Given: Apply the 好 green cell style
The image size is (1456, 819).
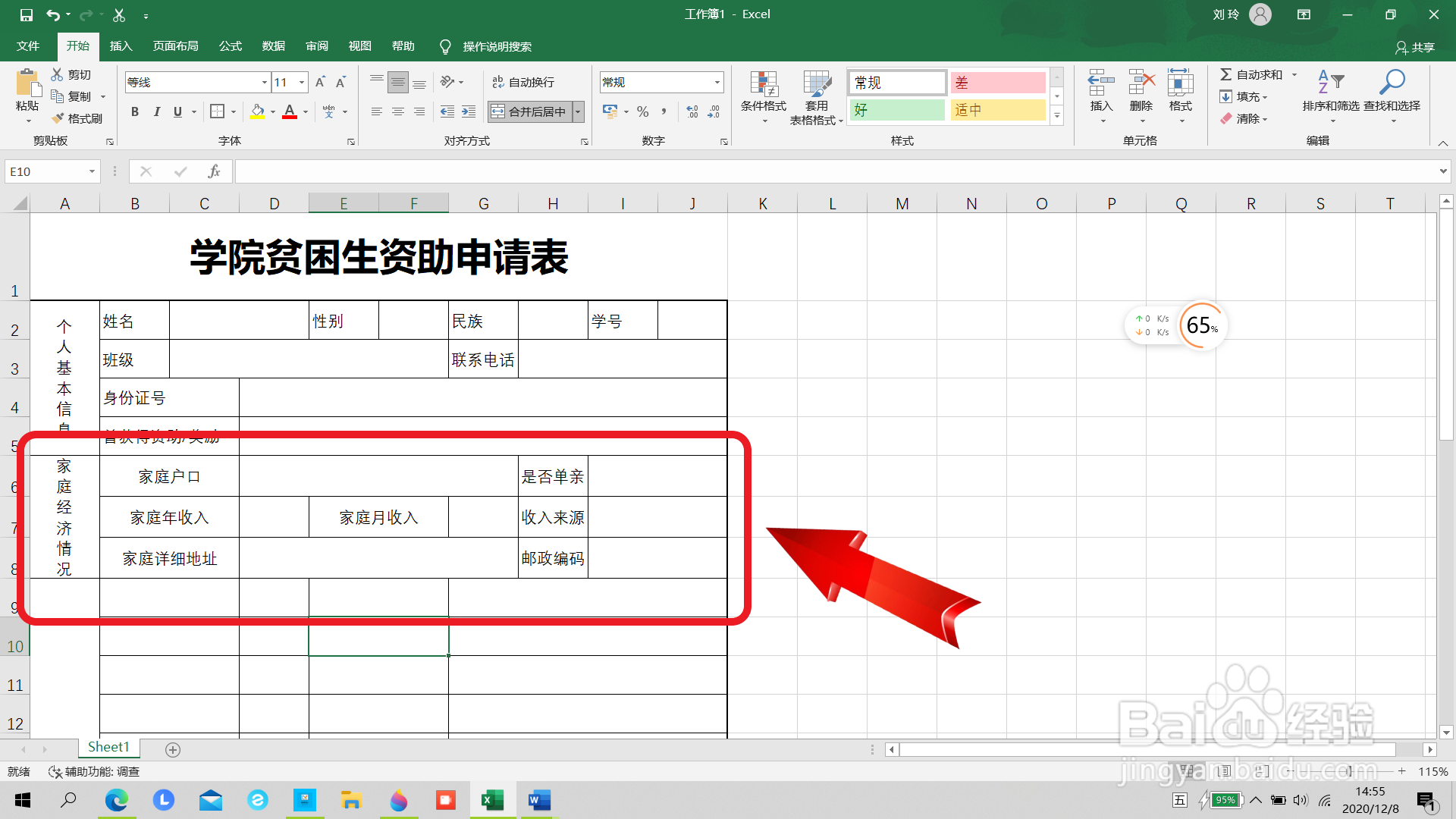Looking at the screenshot, I should coord(896,110).
